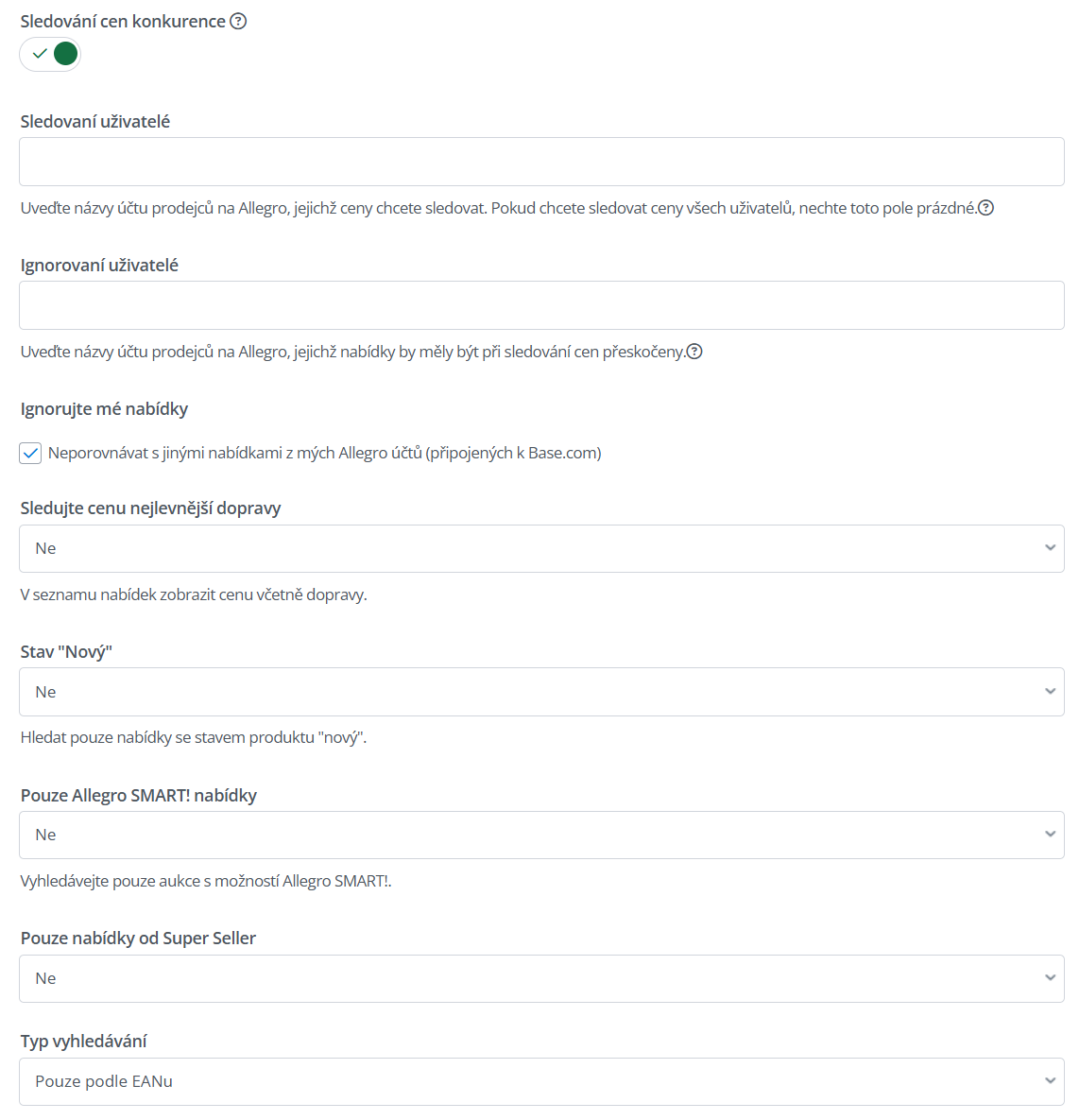Click into the Ignorovaní uživatelé input field
This screenshot has width=1079, height=1120.
[x=541, y=305]
